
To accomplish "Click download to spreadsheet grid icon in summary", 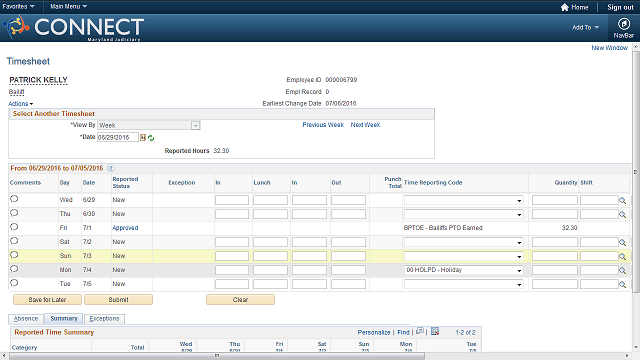I will 435,331.
